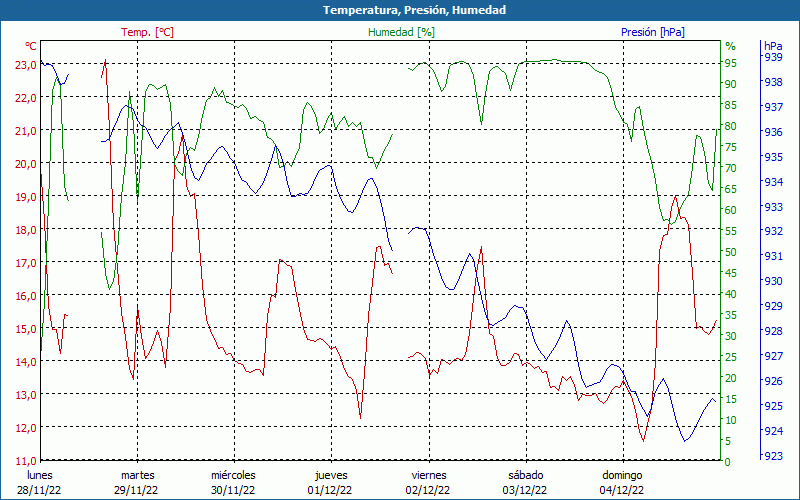Click the '939' pressure axis value
The height and width of the screenshot is (500, 800).
773,57
